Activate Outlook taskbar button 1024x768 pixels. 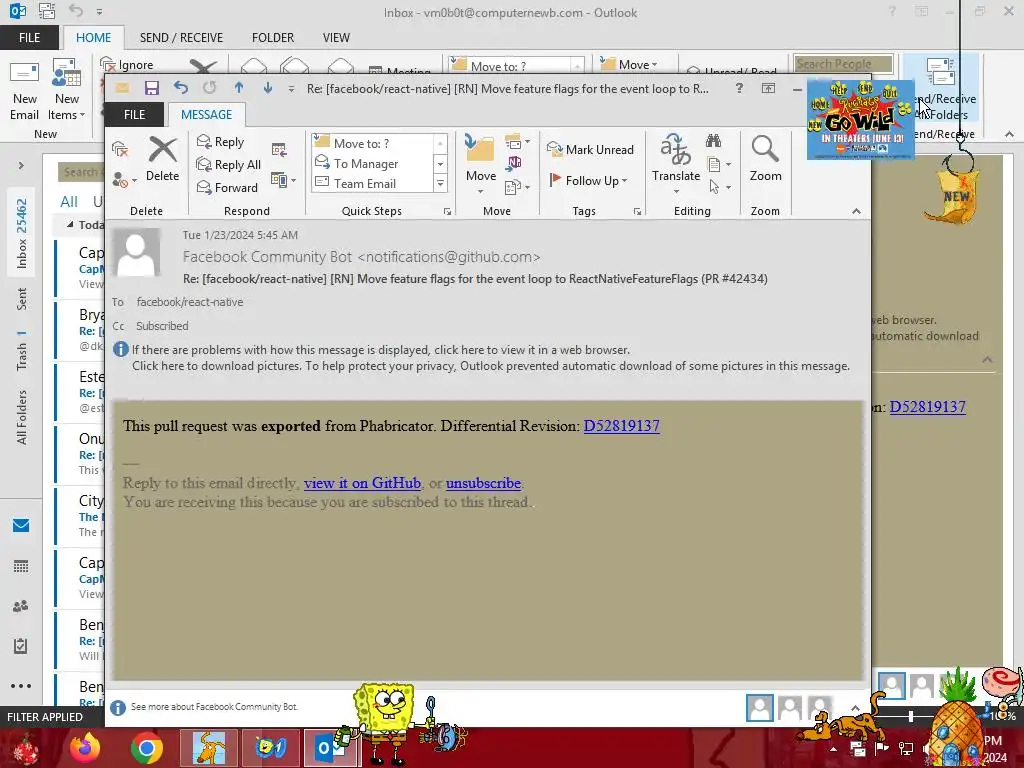coord(332,748)
